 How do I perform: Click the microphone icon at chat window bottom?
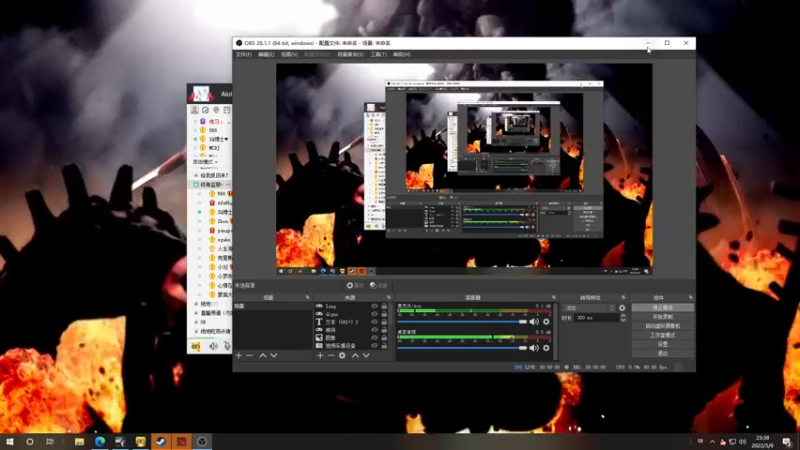[227, 346]
